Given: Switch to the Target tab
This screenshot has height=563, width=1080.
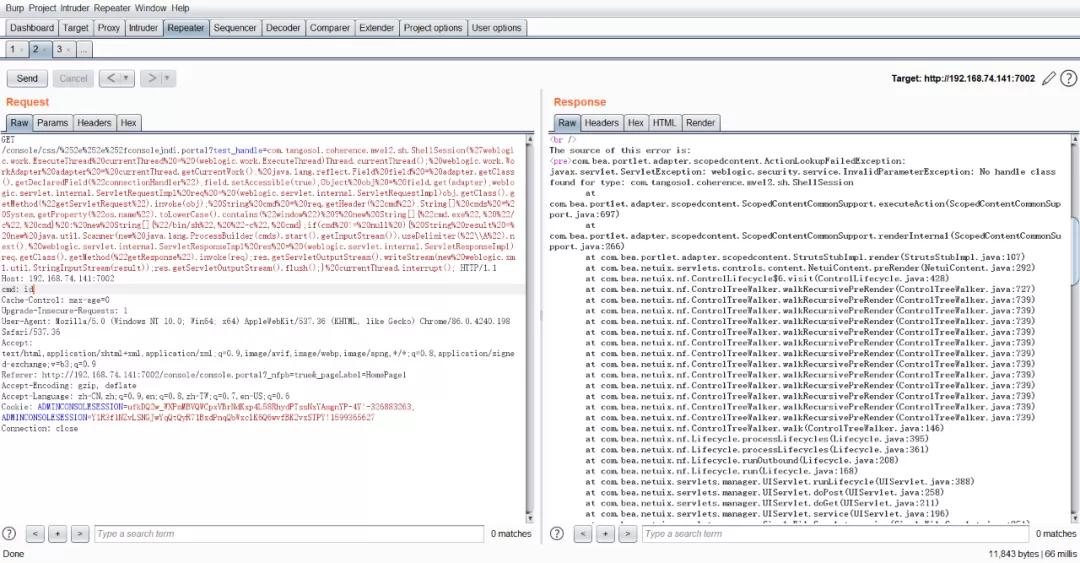Looking at the screenshot, I should 75,28.
